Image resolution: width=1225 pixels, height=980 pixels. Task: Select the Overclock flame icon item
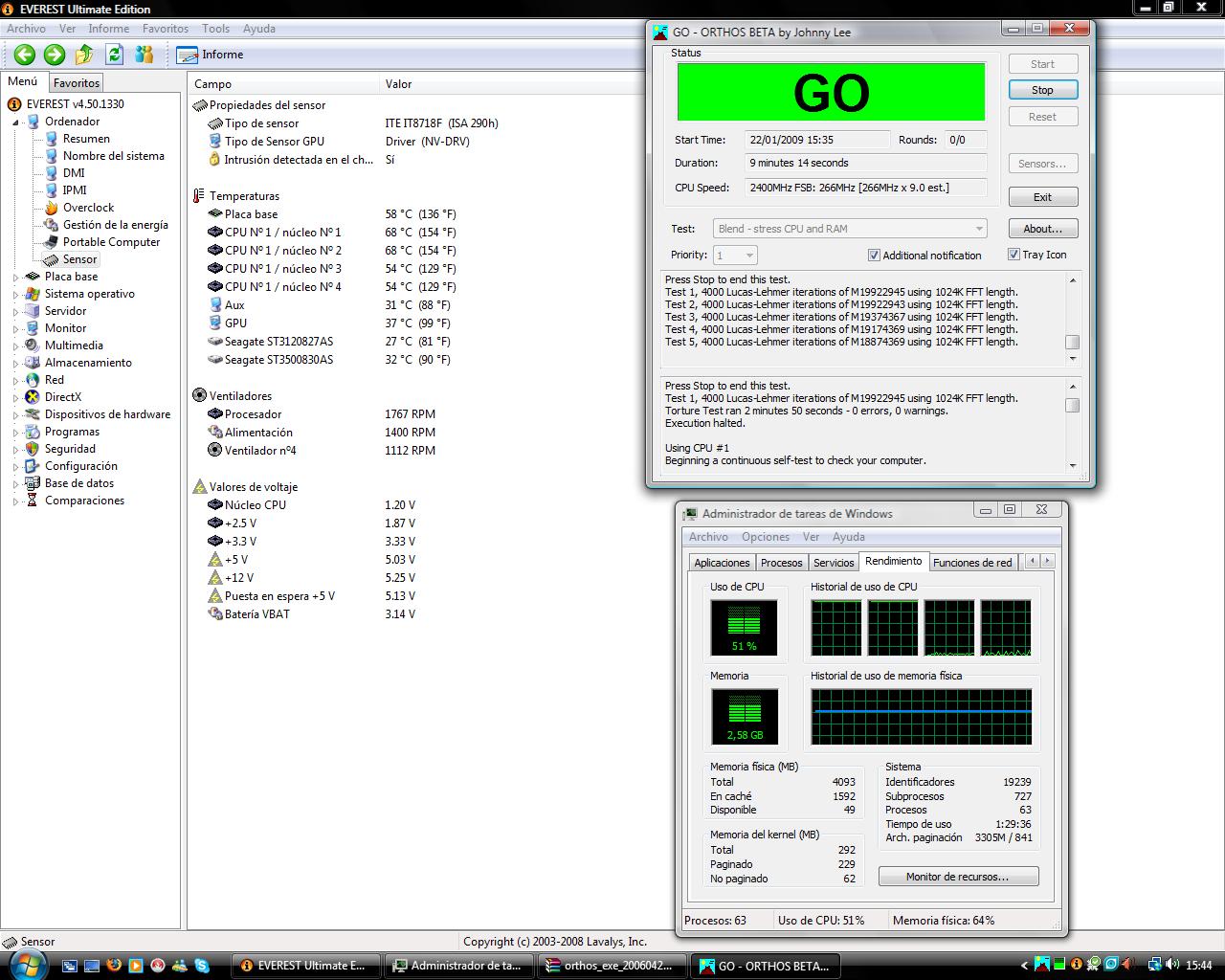(52, 208)
